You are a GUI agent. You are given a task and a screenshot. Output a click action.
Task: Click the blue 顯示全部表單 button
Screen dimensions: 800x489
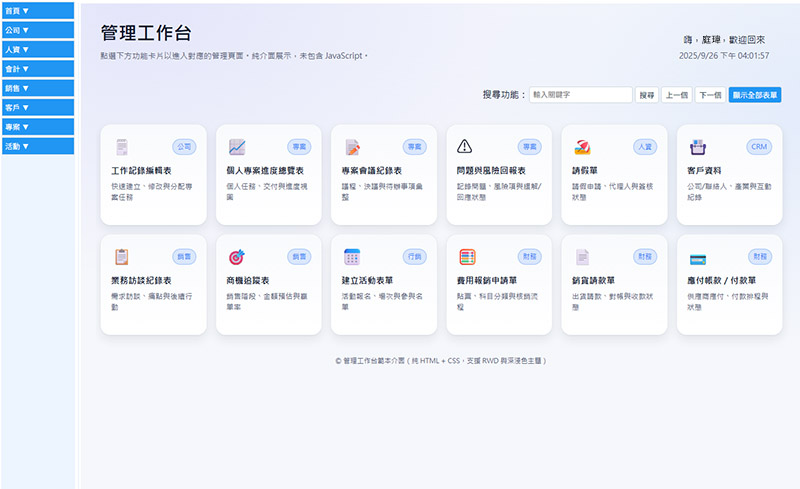coord(755,95)
